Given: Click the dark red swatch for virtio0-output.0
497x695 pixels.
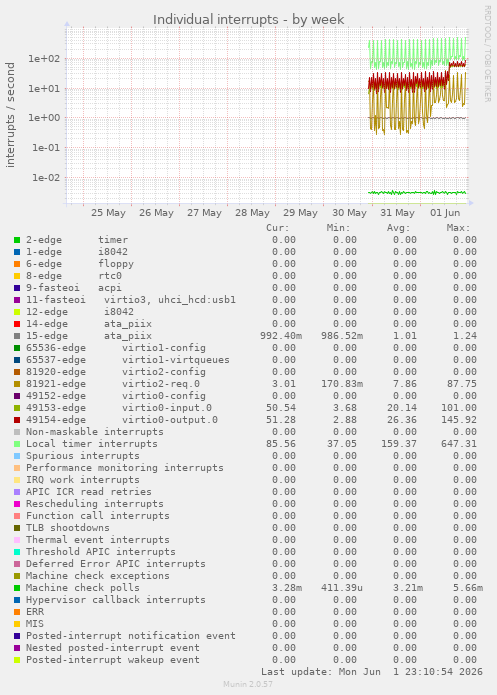Looking at the screenshot, I should 17,420.
